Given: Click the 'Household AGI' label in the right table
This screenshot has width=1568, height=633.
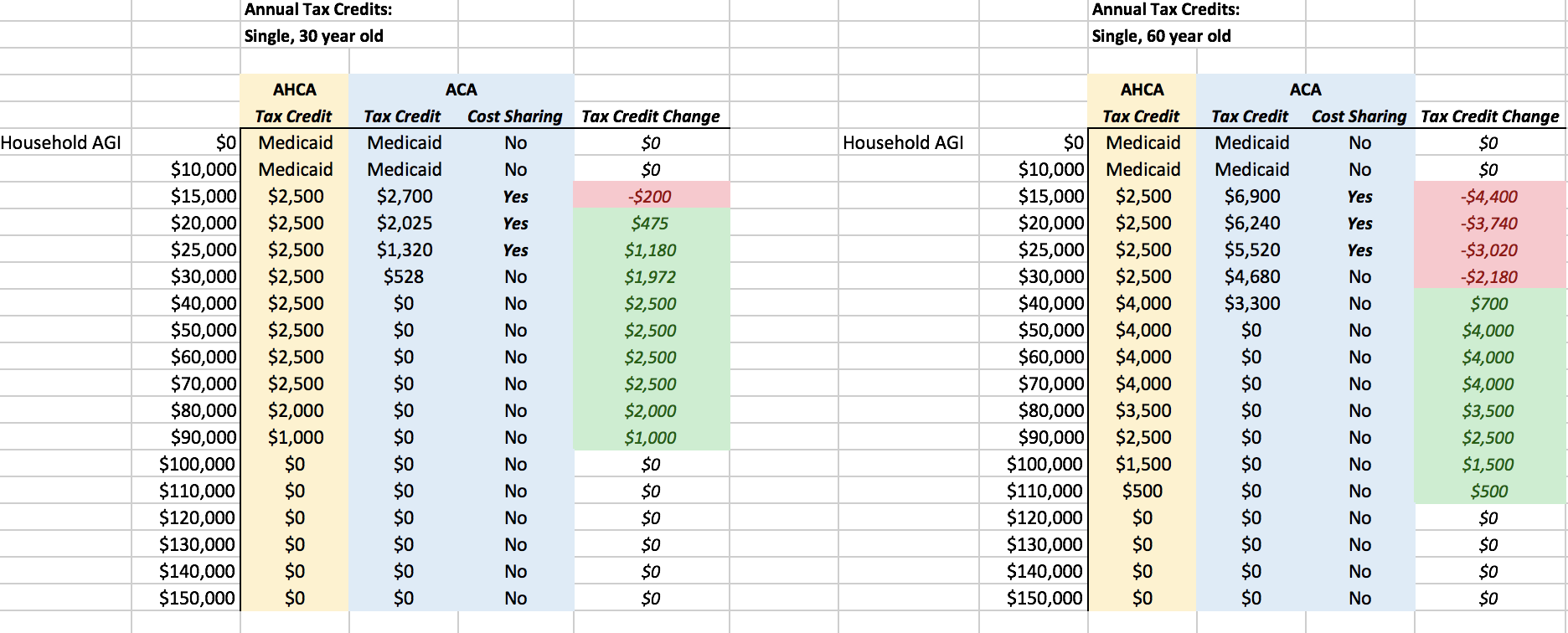Looking at the screenshot, I should click(x=903, y=143).
